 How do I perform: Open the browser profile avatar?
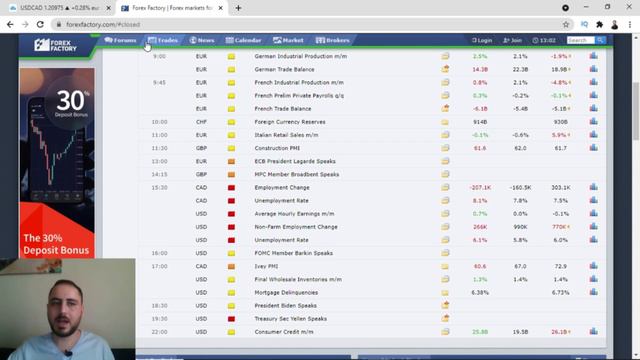point(615,24)
